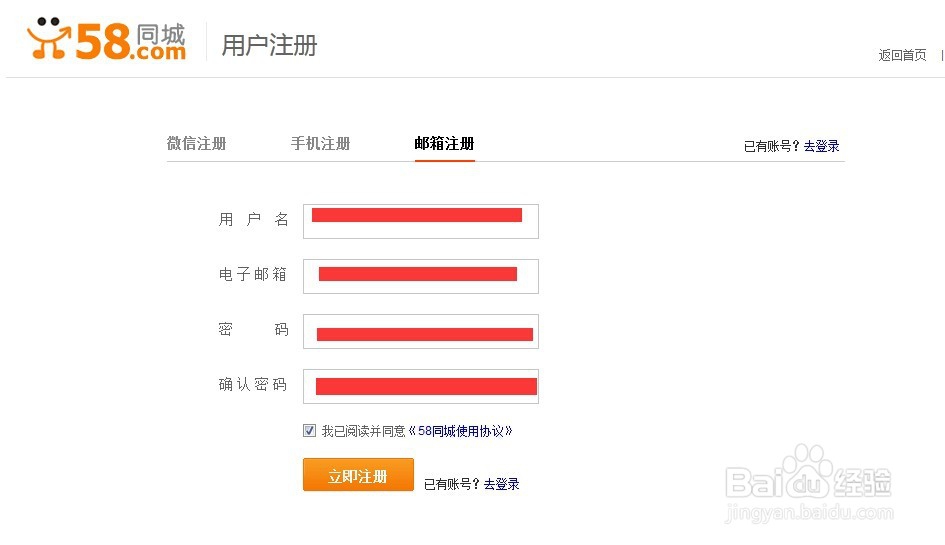The height and width of the screenshot is (545, 945).
Task: Focus the 电子邮箱 input field
Action: [421, 276]
